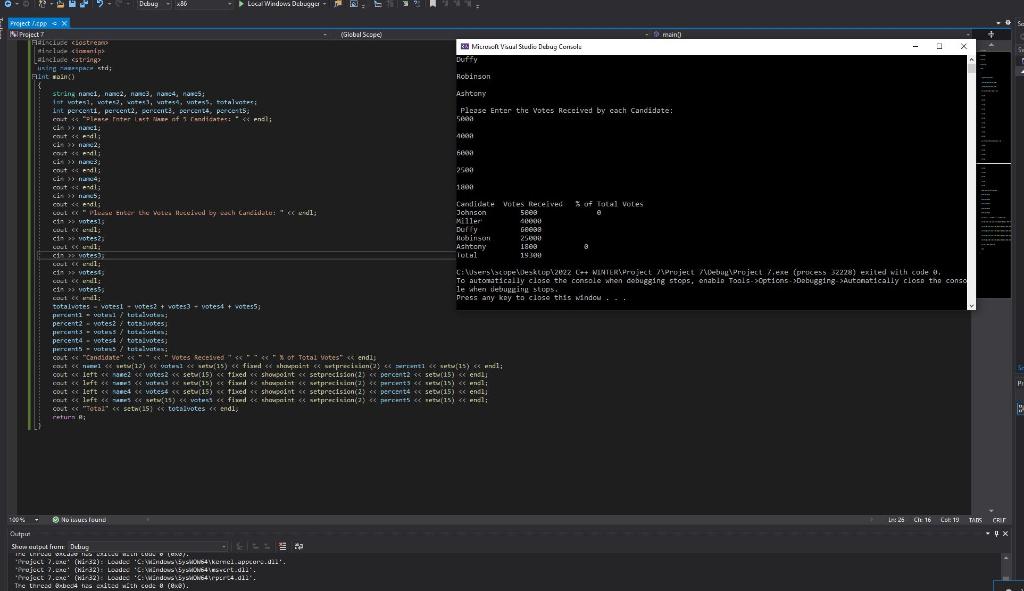Click the Redo icon on the toolbar
The image size is (1024, 591).
click(118, 4)
